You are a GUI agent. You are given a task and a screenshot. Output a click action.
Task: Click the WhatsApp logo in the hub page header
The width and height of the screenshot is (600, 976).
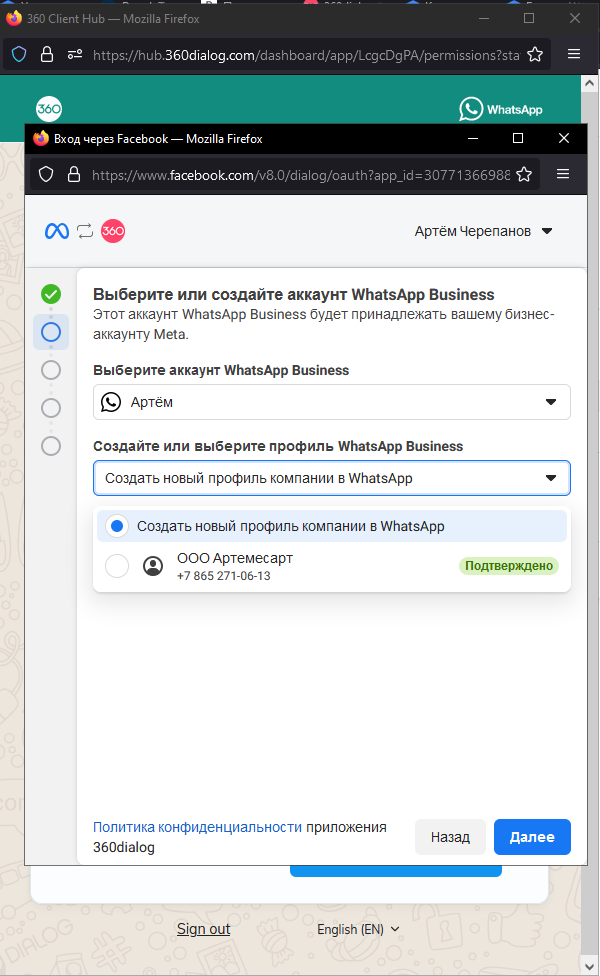[x=501, y=109]
